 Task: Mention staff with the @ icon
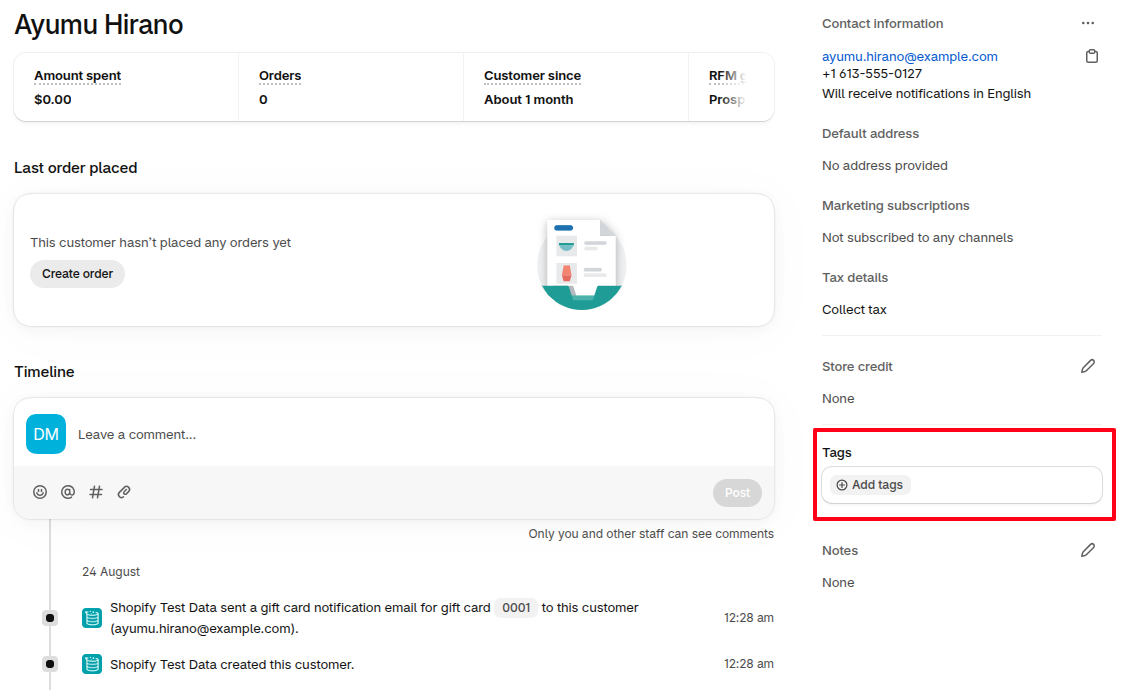pos(67,492)
